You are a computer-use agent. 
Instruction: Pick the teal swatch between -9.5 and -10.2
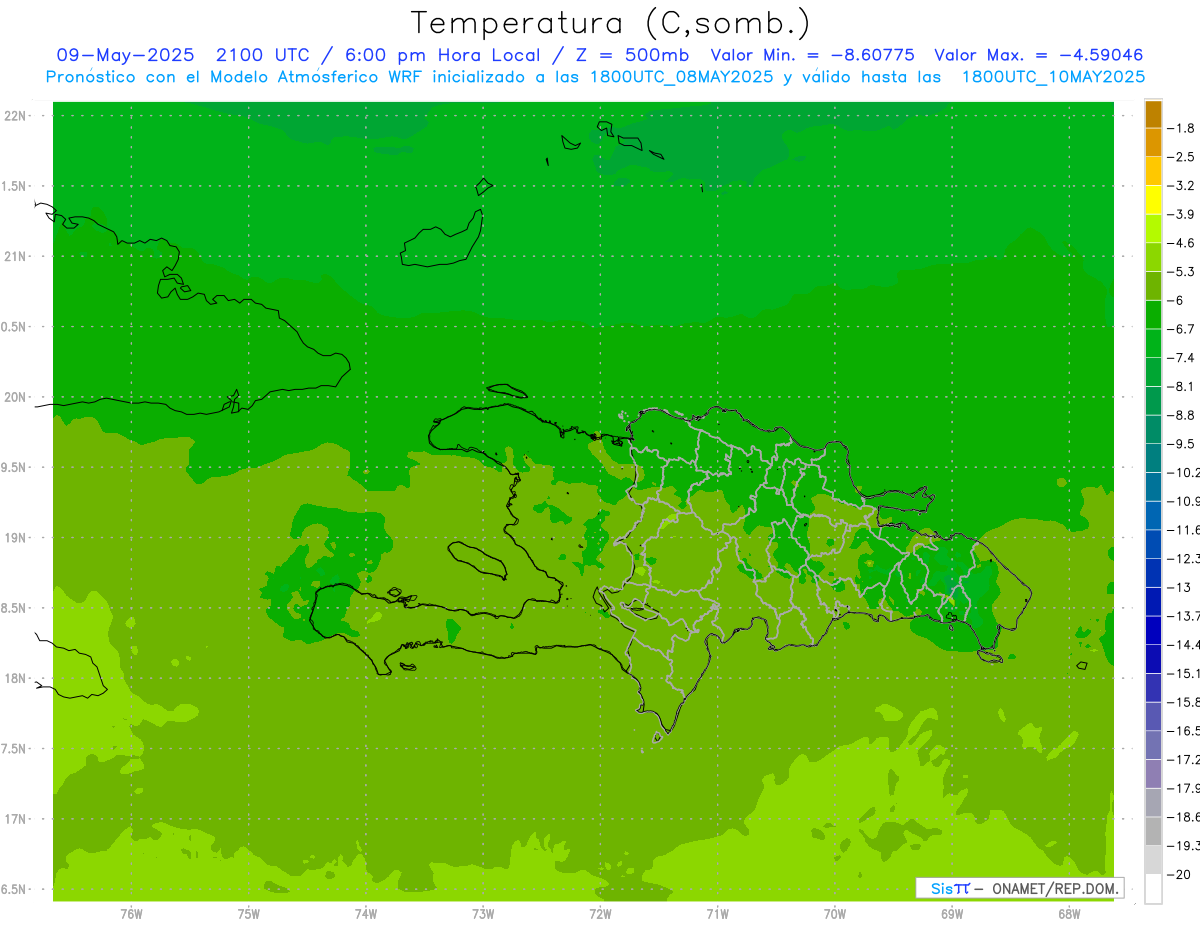(1153, 458)
